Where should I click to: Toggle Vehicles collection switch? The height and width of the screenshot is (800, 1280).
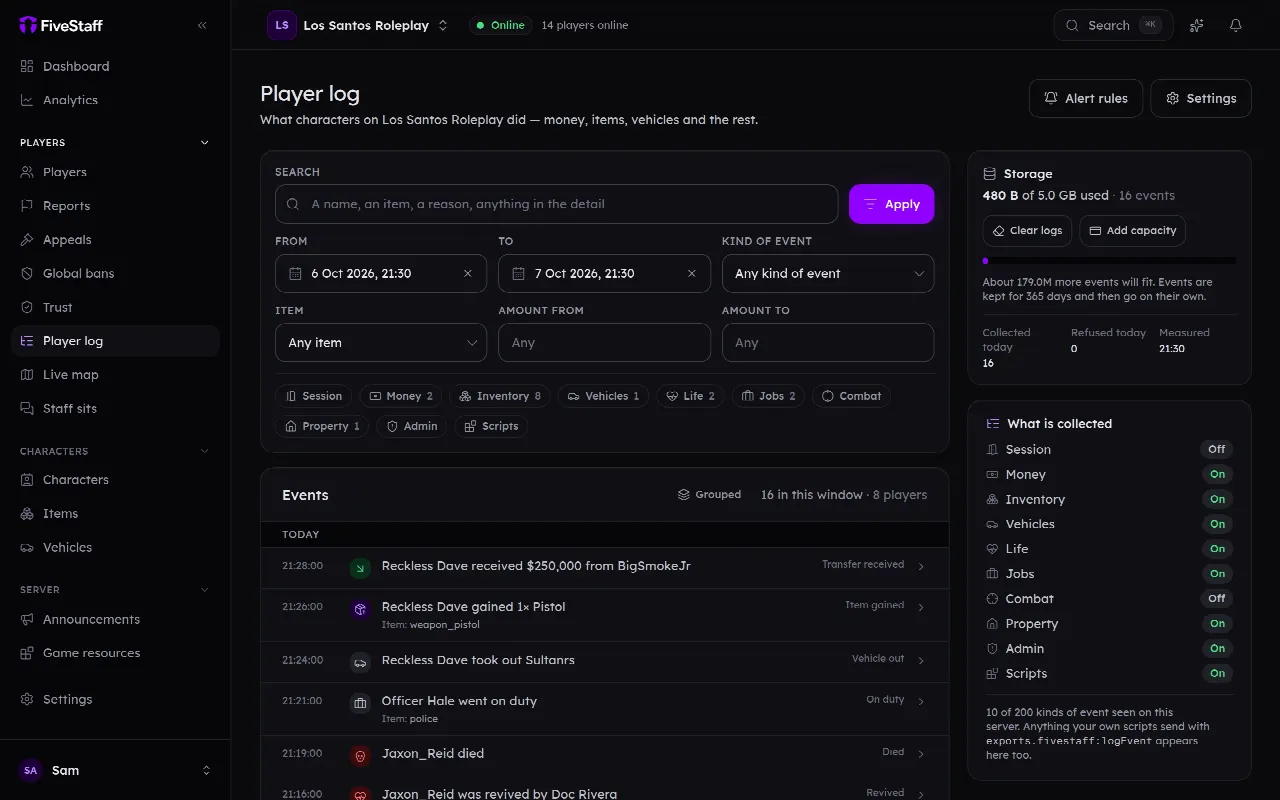coord(1217,524)
